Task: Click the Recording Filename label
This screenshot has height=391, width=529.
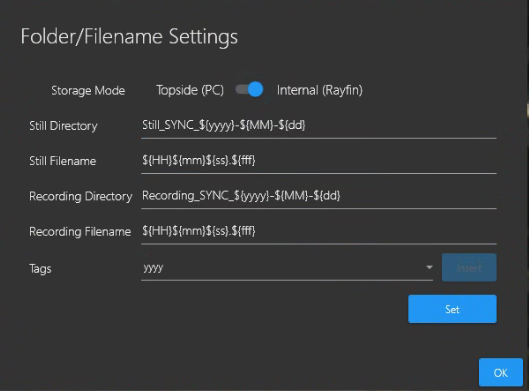Action: click(x=80, y=232)
